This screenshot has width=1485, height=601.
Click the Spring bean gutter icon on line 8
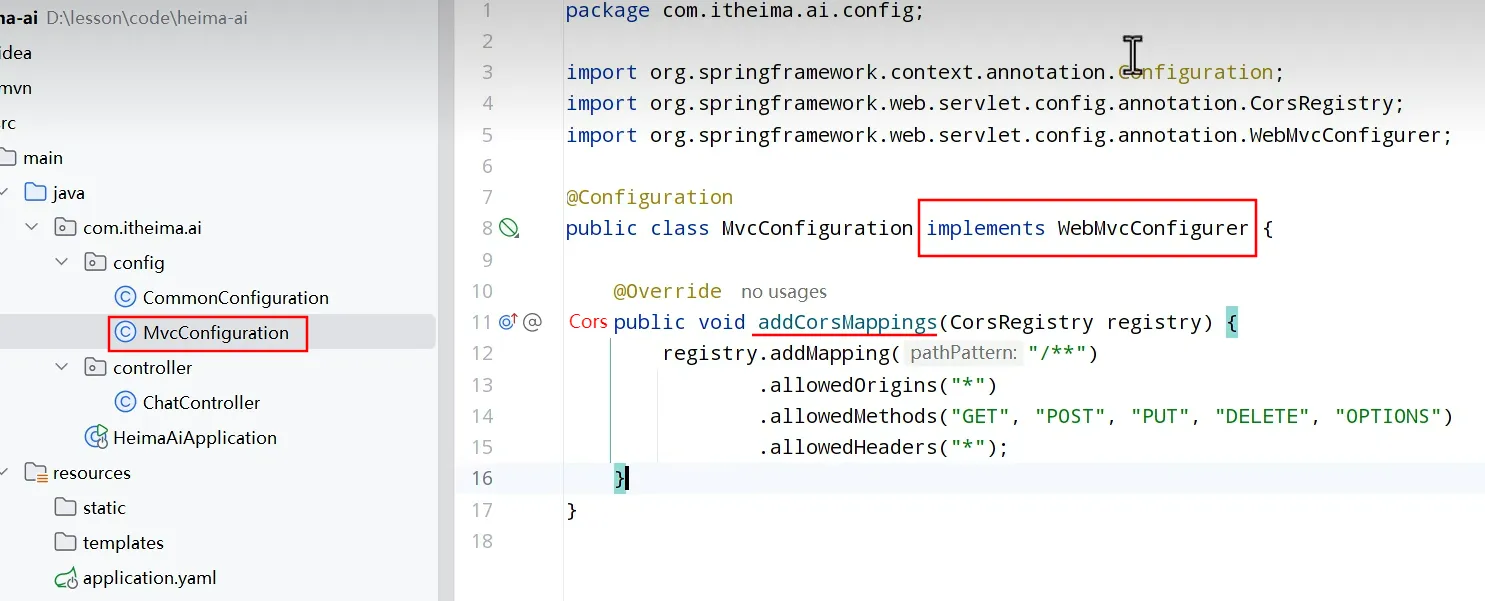(x=509, y=229)
